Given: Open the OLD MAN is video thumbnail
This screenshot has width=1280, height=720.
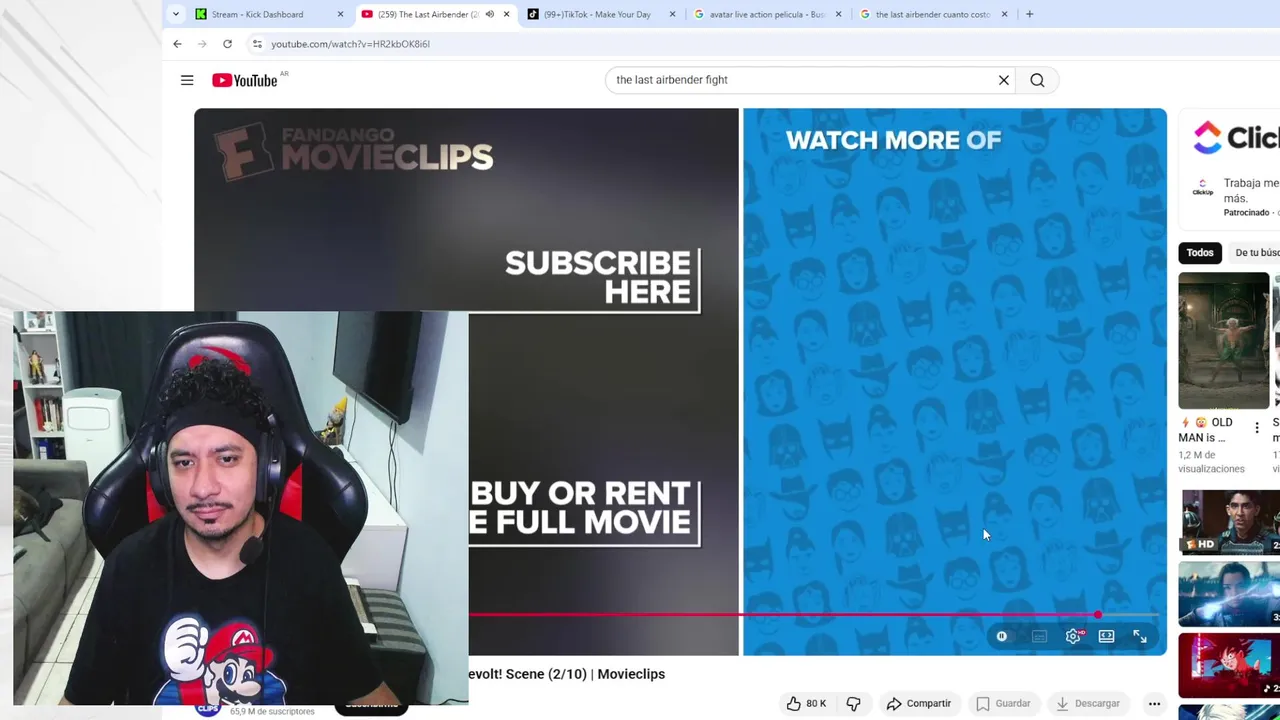Looking at the screenshot, I should pos(1223,341).
